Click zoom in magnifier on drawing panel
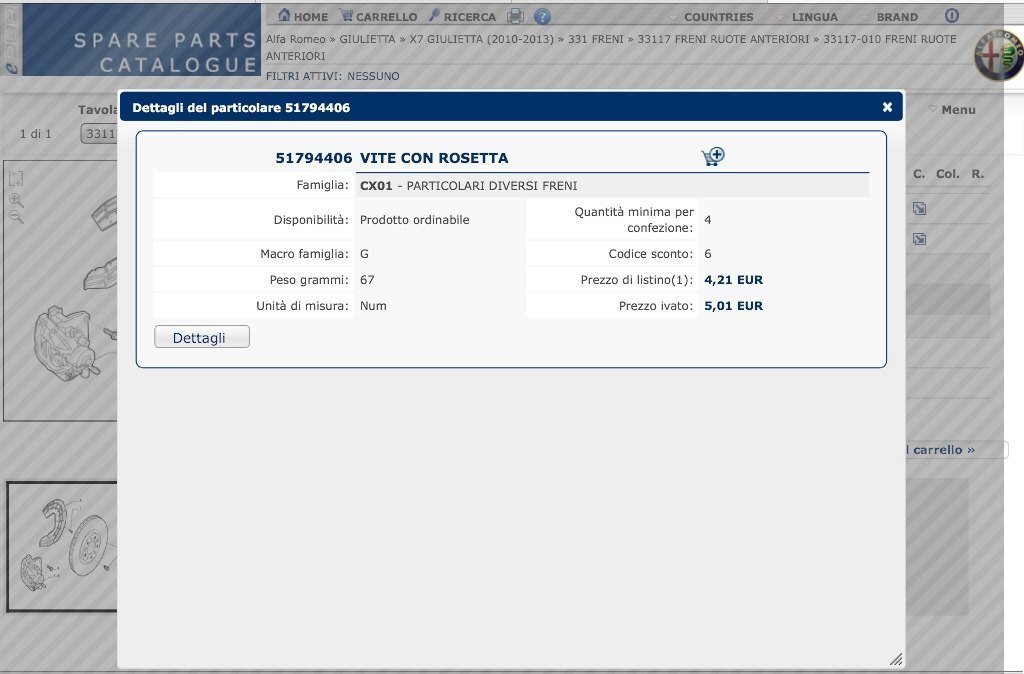The width and height of the screenshot is (1024, 674). (x=16, y=199)
